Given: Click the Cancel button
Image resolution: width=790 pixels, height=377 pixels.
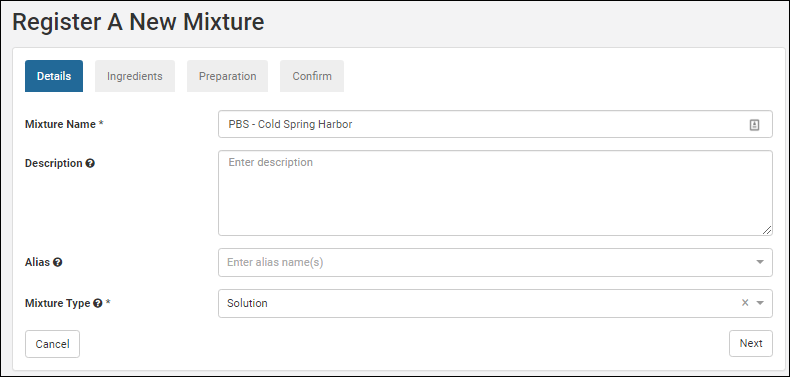Looking at the screenshot, I should click(52, 344).
